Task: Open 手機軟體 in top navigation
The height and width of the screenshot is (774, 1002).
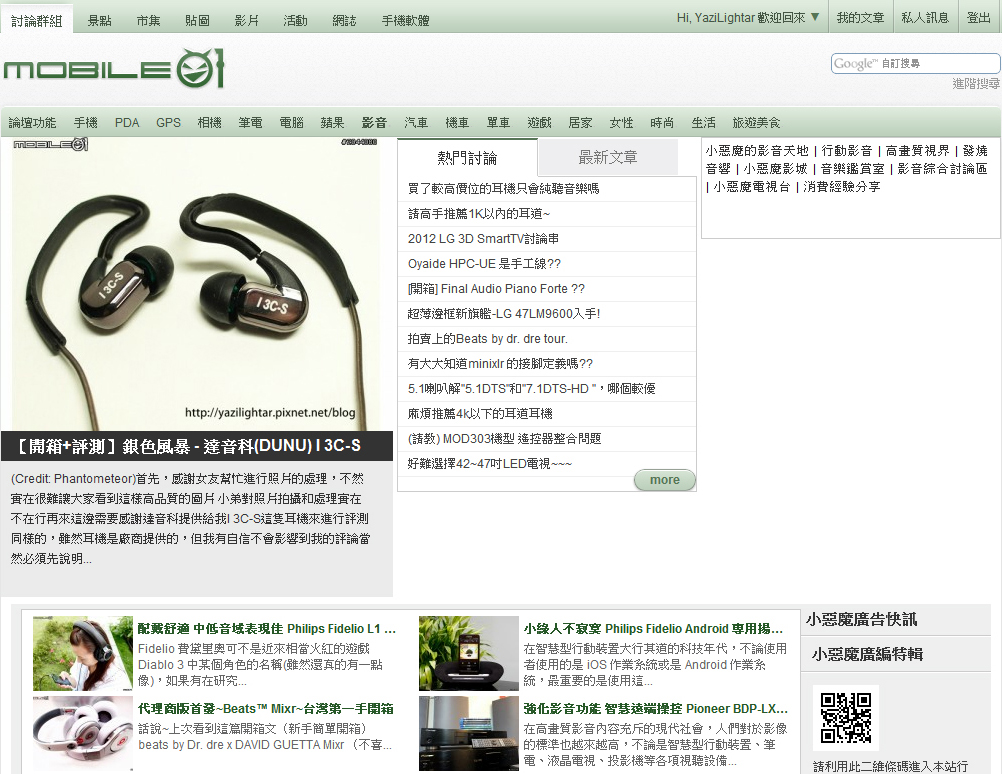Action: [405, 21]
